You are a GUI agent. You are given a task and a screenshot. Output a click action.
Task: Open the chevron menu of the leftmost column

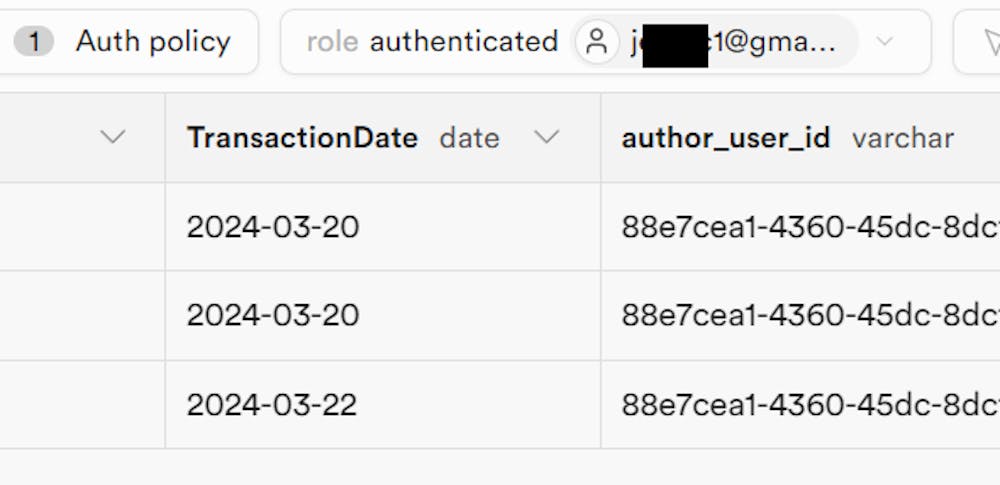tap(114, 138)
